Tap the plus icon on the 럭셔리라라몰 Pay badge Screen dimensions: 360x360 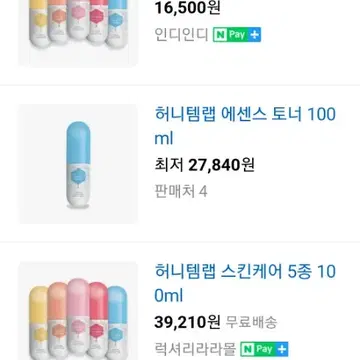point(281,349)
